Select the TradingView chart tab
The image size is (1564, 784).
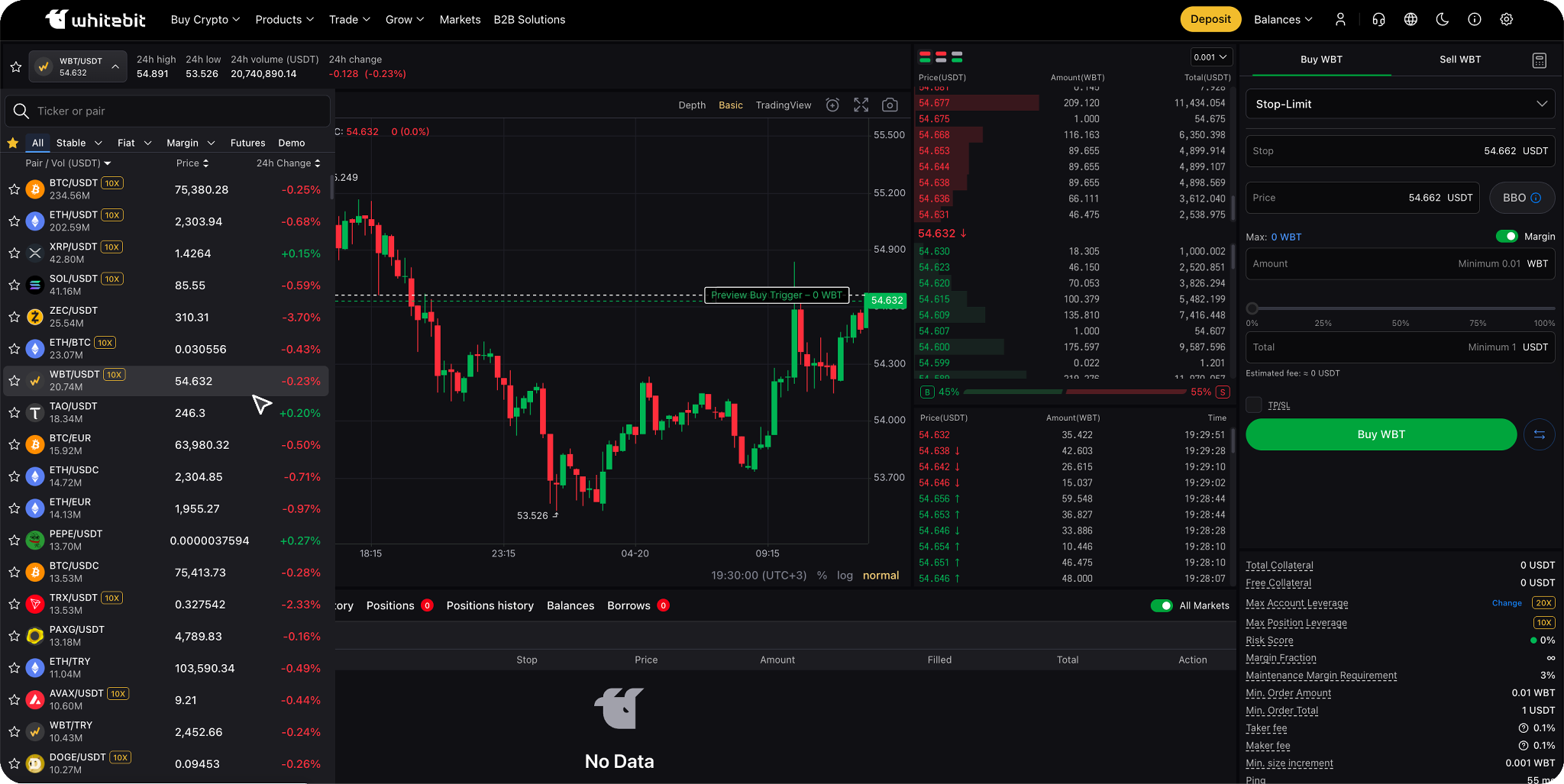[x=783, y=105]
